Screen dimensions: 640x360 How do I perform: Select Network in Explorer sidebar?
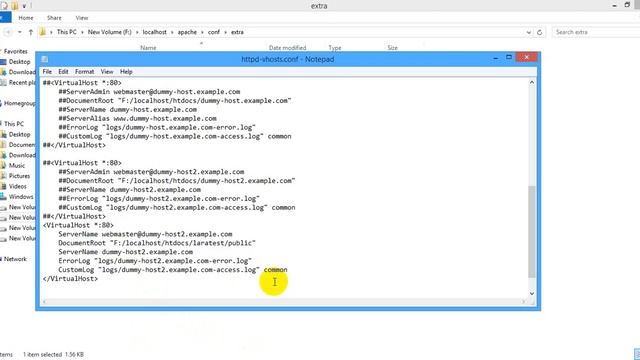(15, 259)
